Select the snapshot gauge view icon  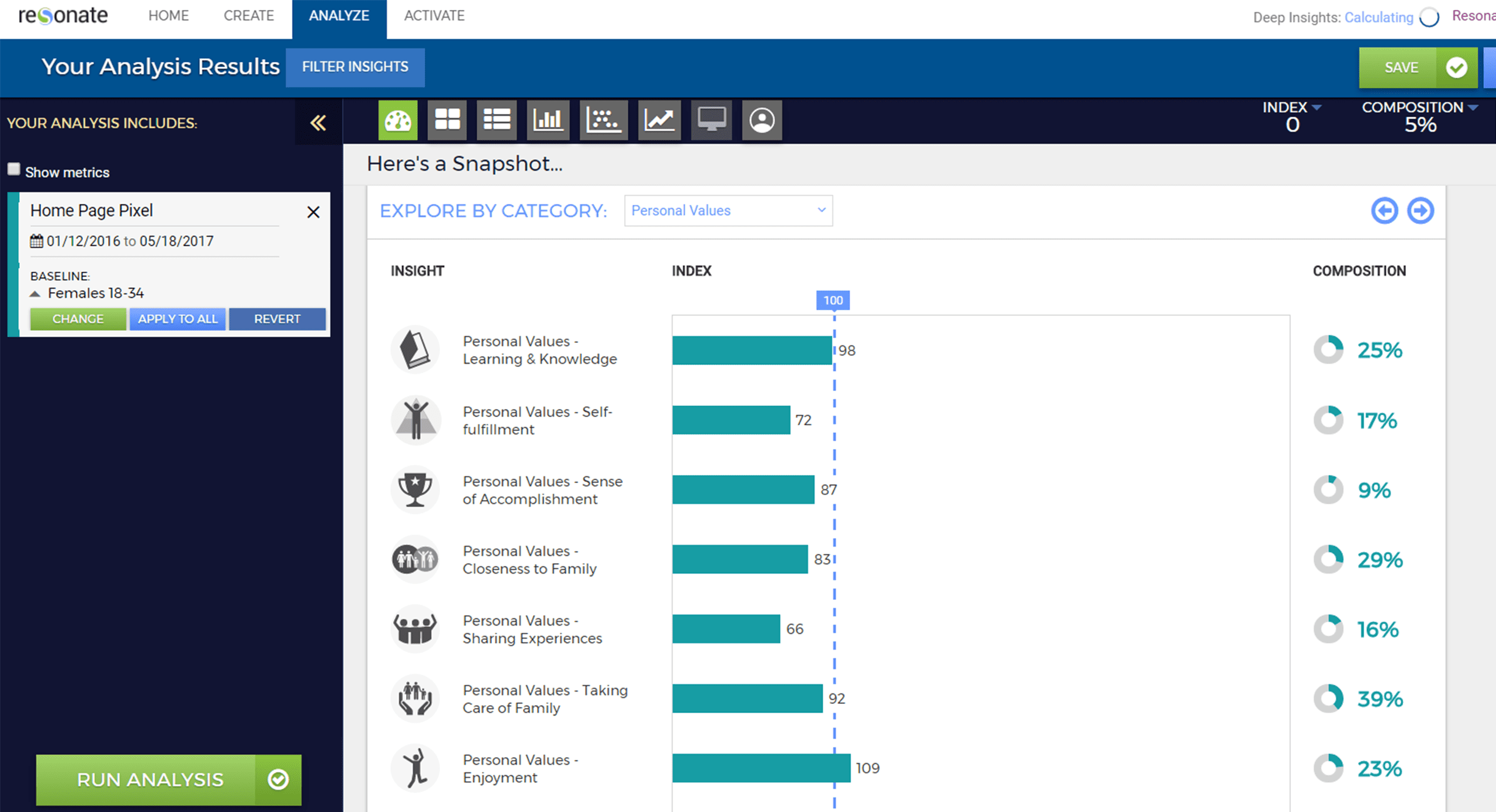pos(397,120)
